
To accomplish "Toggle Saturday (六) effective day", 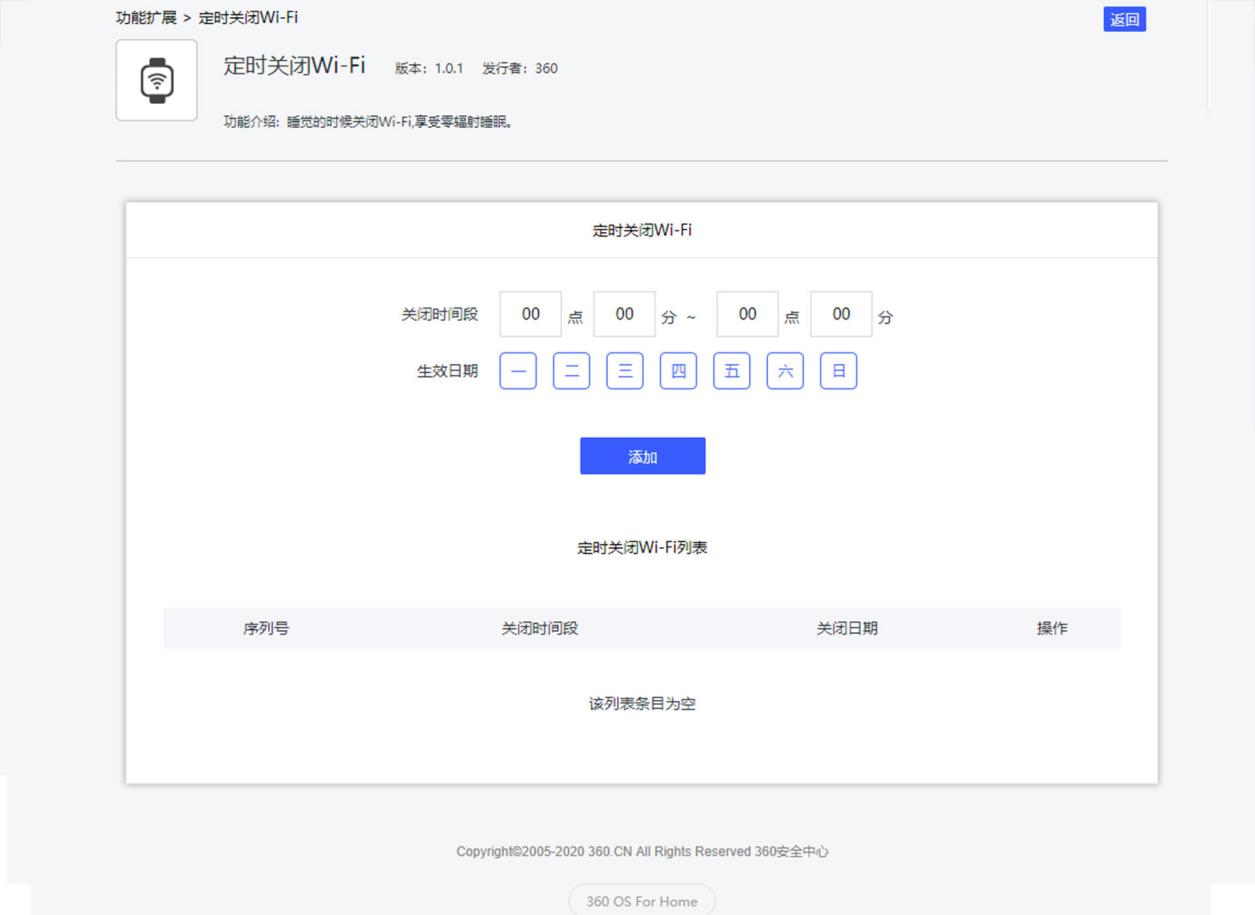I will tap(784, 370).
